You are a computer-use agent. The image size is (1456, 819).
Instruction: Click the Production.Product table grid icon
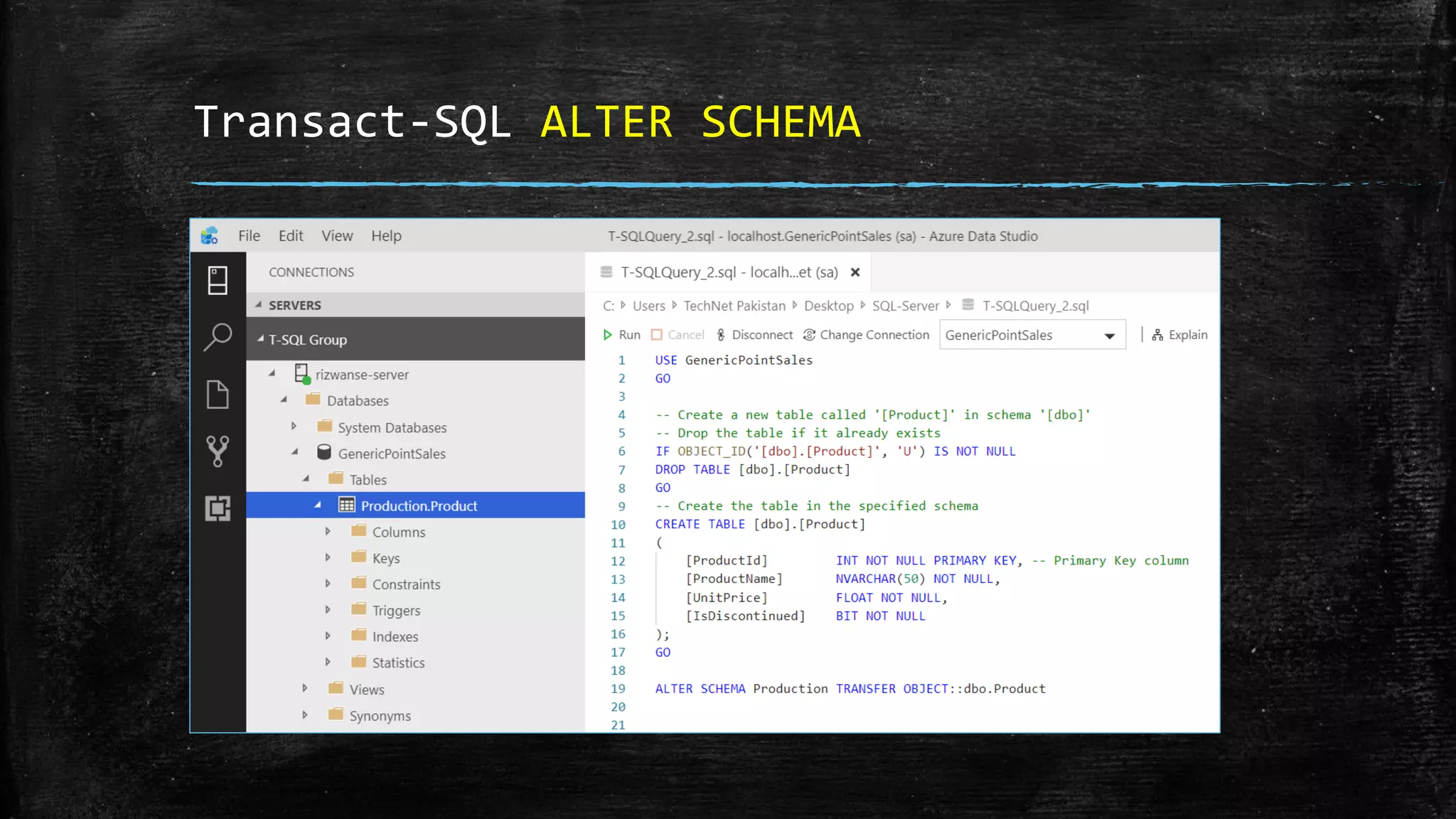click(x=347, y=505)
